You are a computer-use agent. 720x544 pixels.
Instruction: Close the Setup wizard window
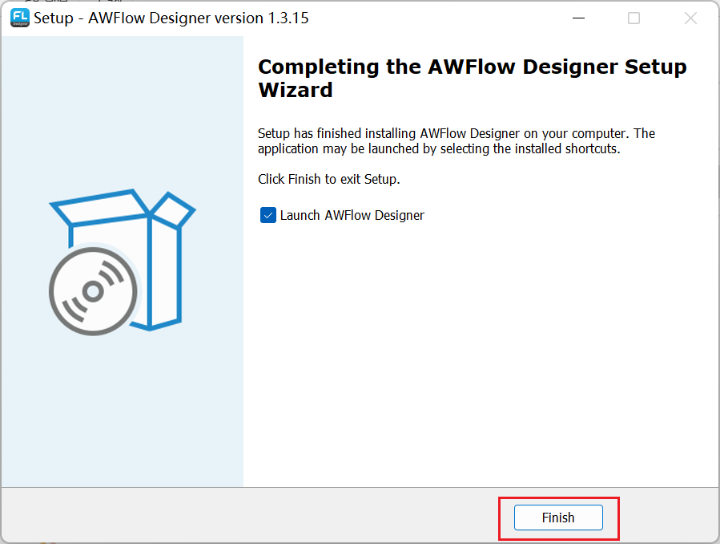[690, 18]
